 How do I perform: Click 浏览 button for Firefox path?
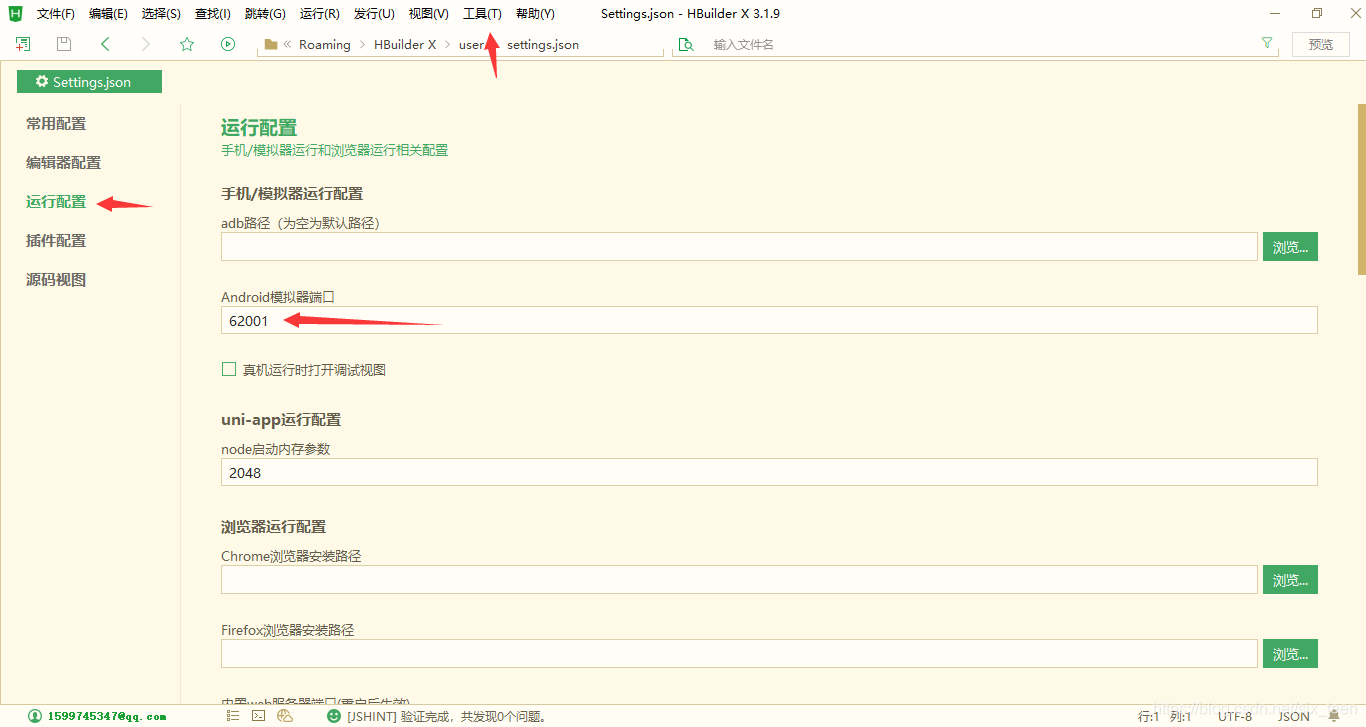click(x=1290, y=654)
